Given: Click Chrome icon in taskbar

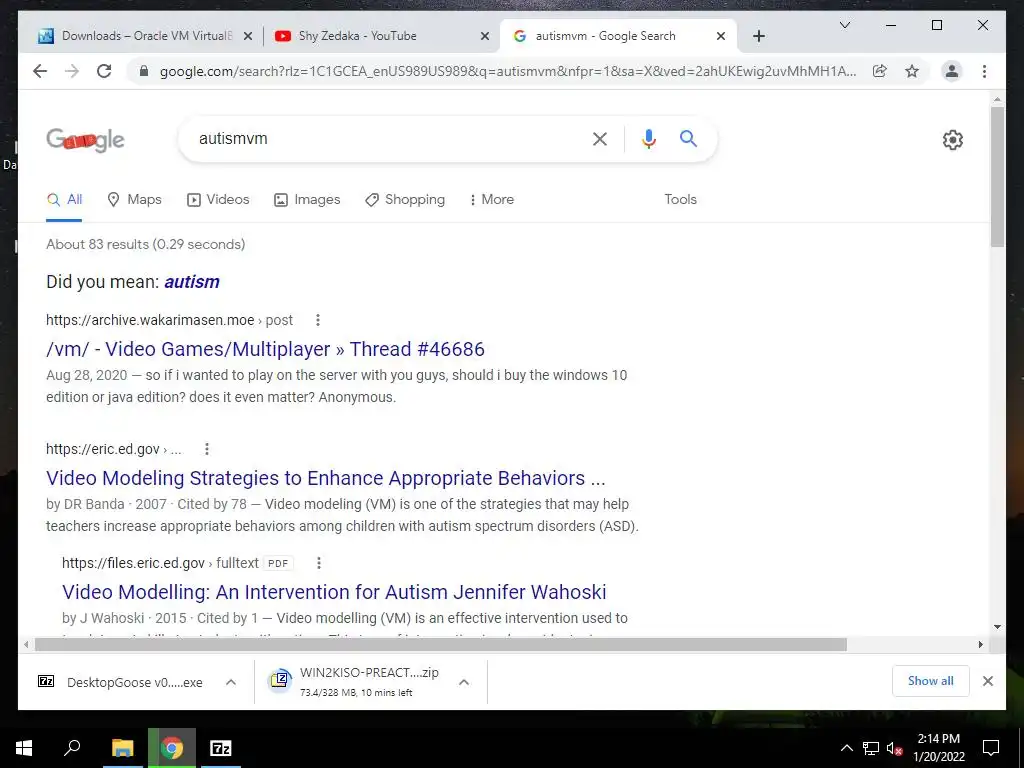Looking at the screenshot, I should (172, 748).
